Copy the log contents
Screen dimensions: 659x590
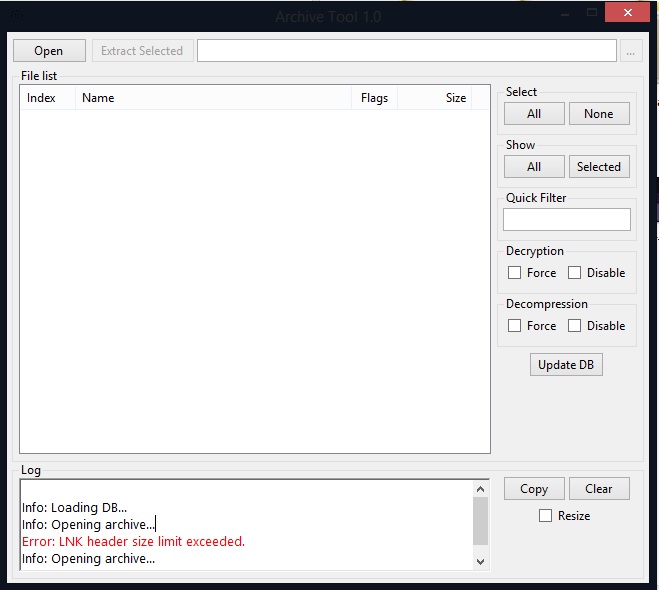coord(534,489)
